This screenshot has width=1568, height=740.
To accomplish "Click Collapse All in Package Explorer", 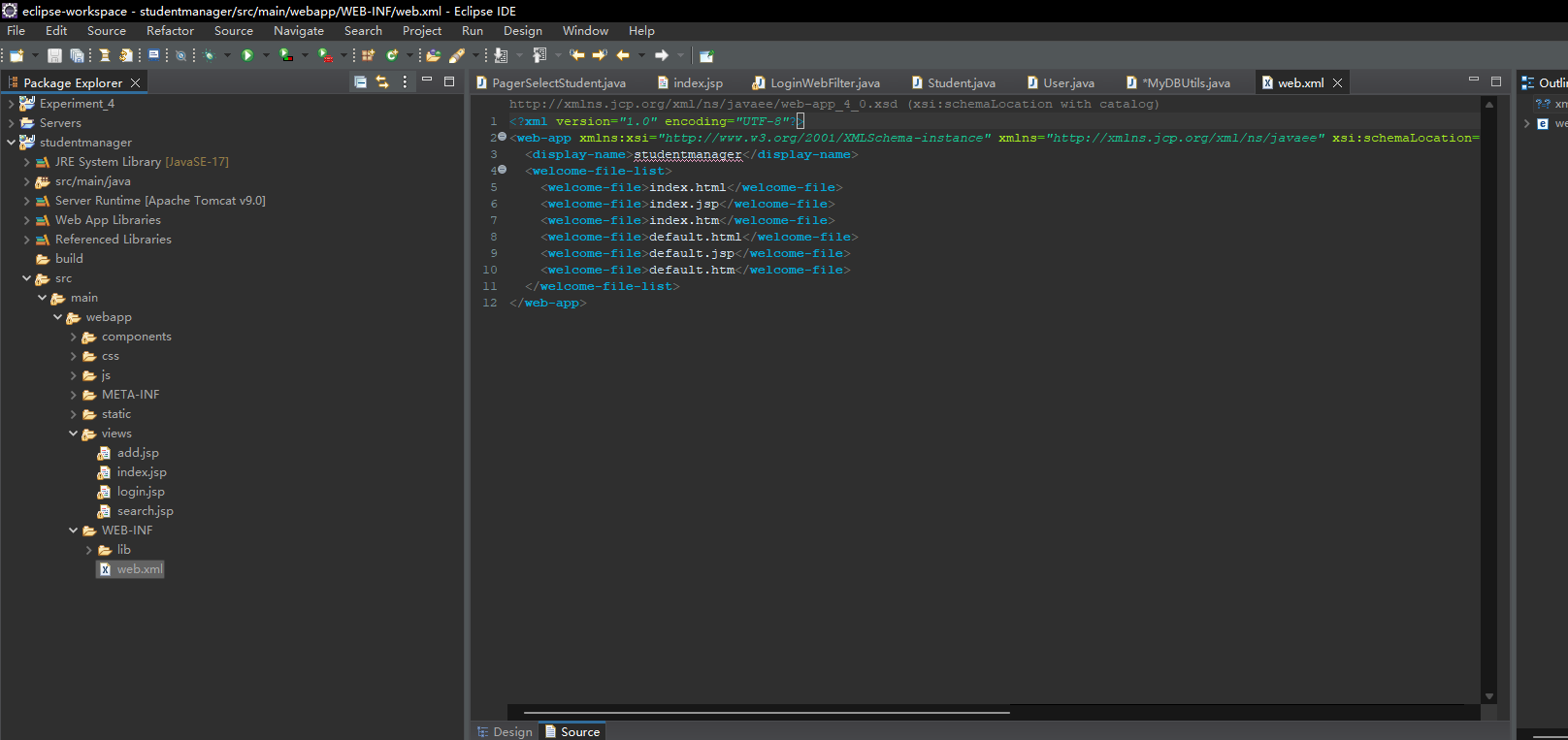I will pyautogui.click(x=360, y=82).
